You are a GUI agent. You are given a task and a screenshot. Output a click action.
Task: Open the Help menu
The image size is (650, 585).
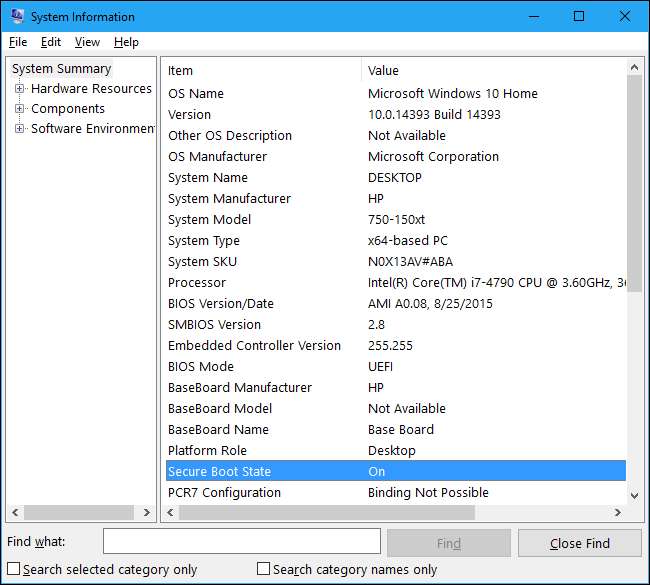126,42
